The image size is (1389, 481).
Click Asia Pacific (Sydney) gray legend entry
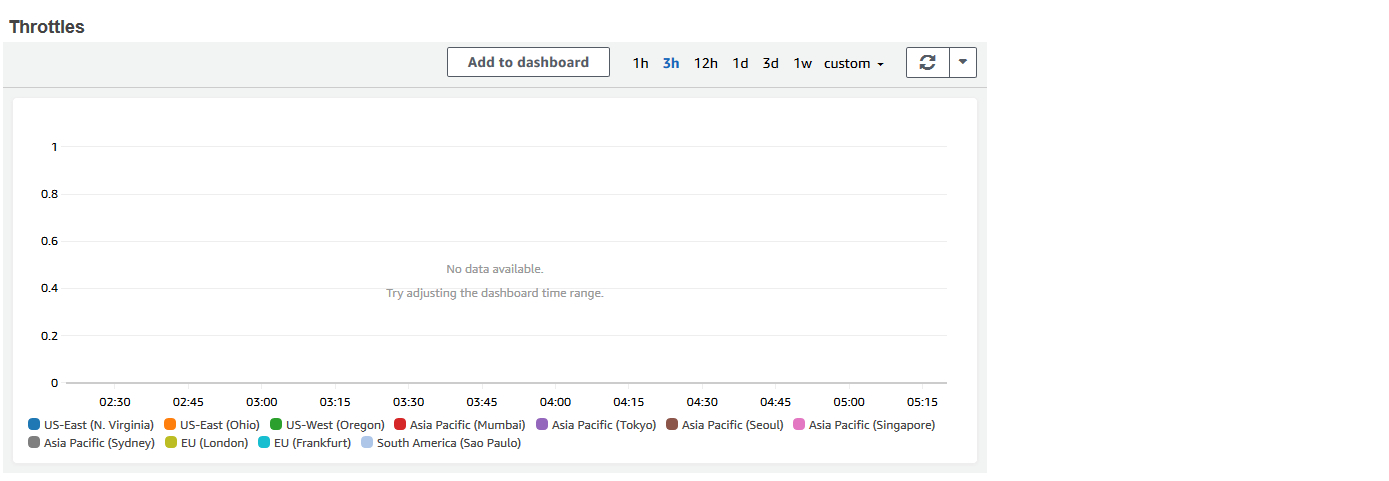click(91, 443)
